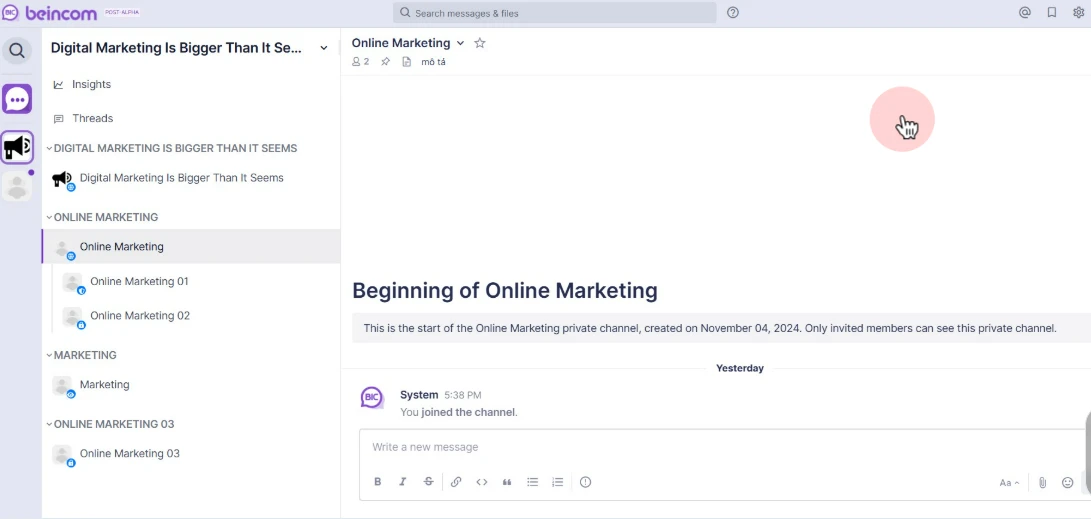Open the community name dropdown chevron
1091x519 pixels.
pos(324,48)
